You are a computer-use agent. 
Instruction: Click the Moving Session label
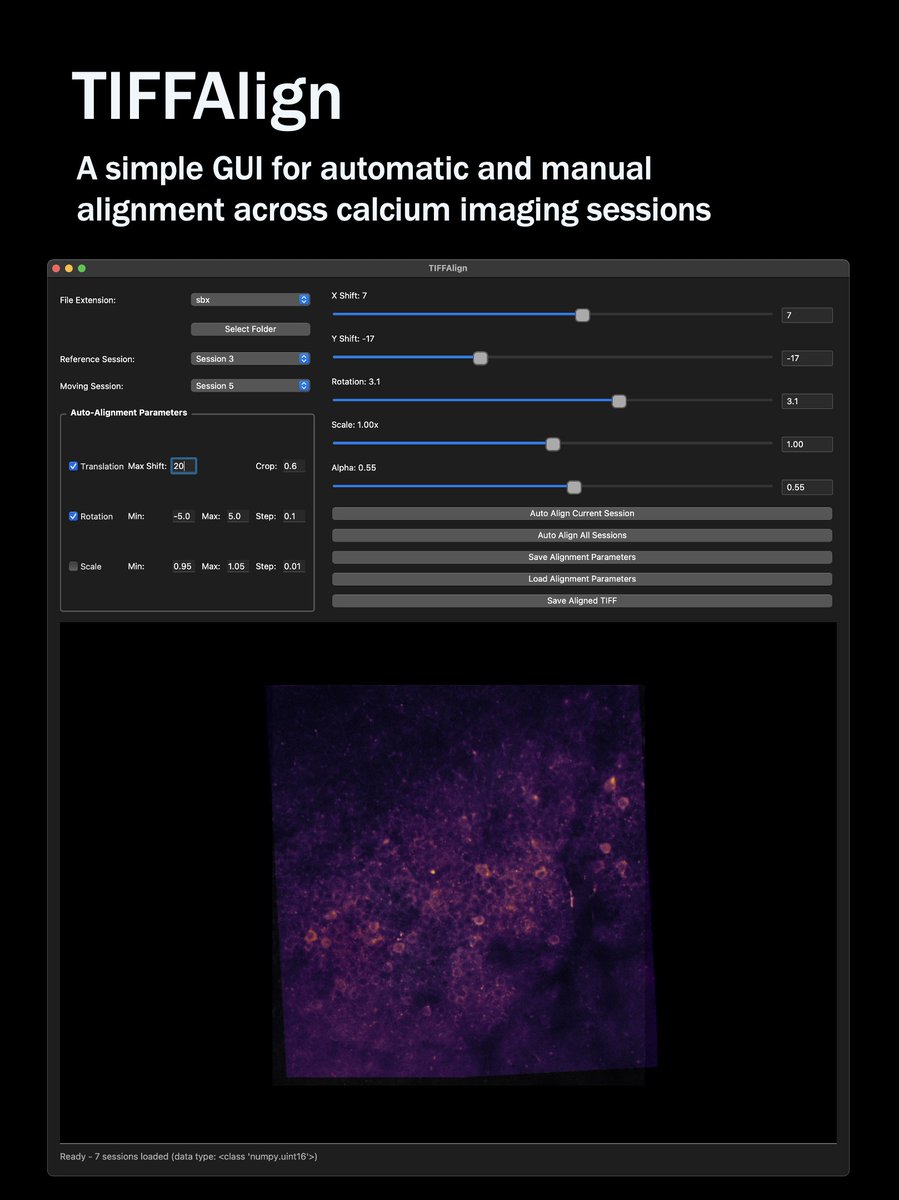pyautogui.click(x=91, y=386)
